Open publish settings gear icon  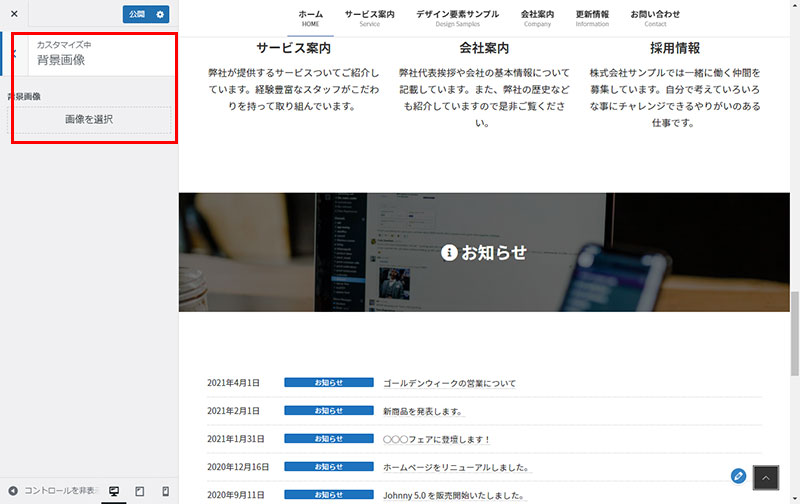coord(161,14)
